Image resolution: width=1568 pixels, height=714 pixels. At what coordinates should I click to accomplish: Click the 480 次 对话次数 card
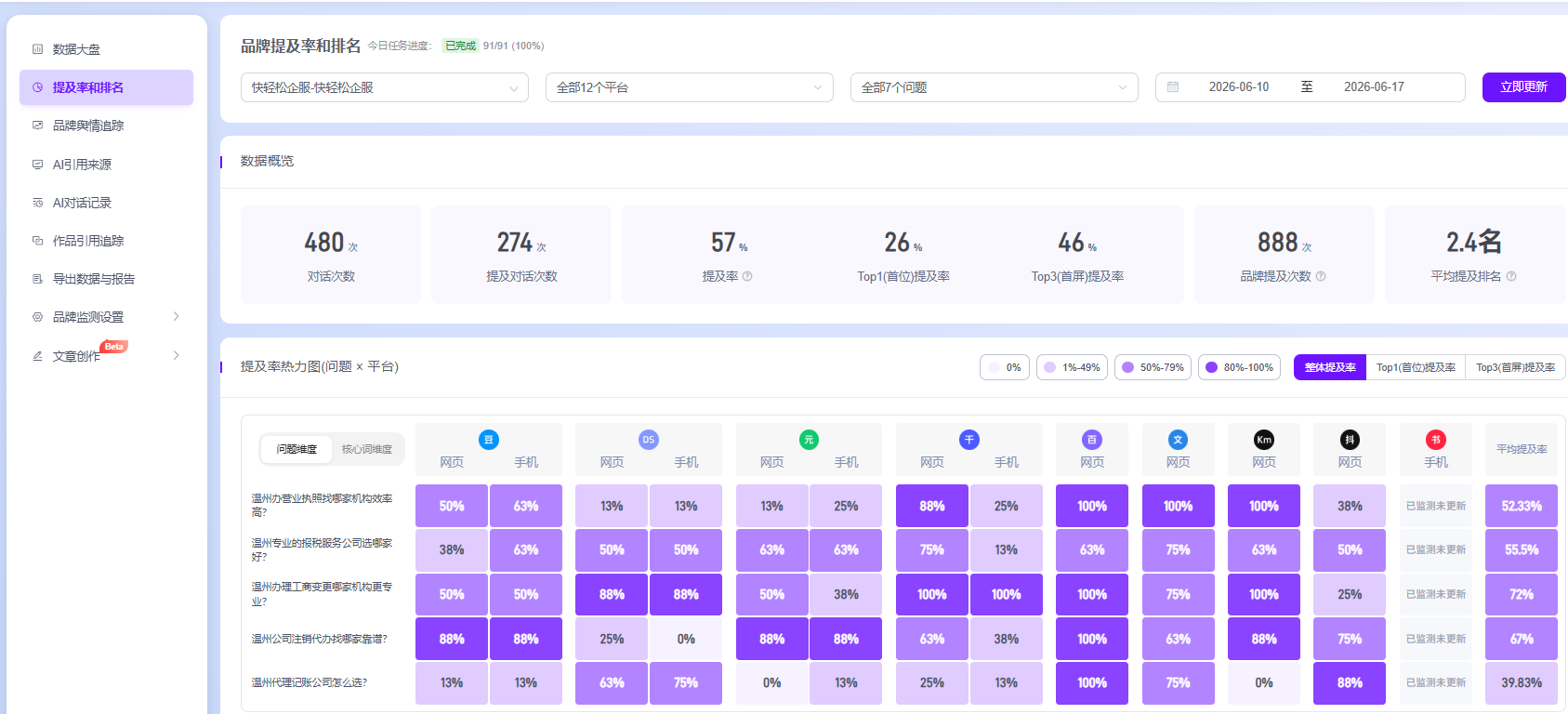(x=331, y=255)
